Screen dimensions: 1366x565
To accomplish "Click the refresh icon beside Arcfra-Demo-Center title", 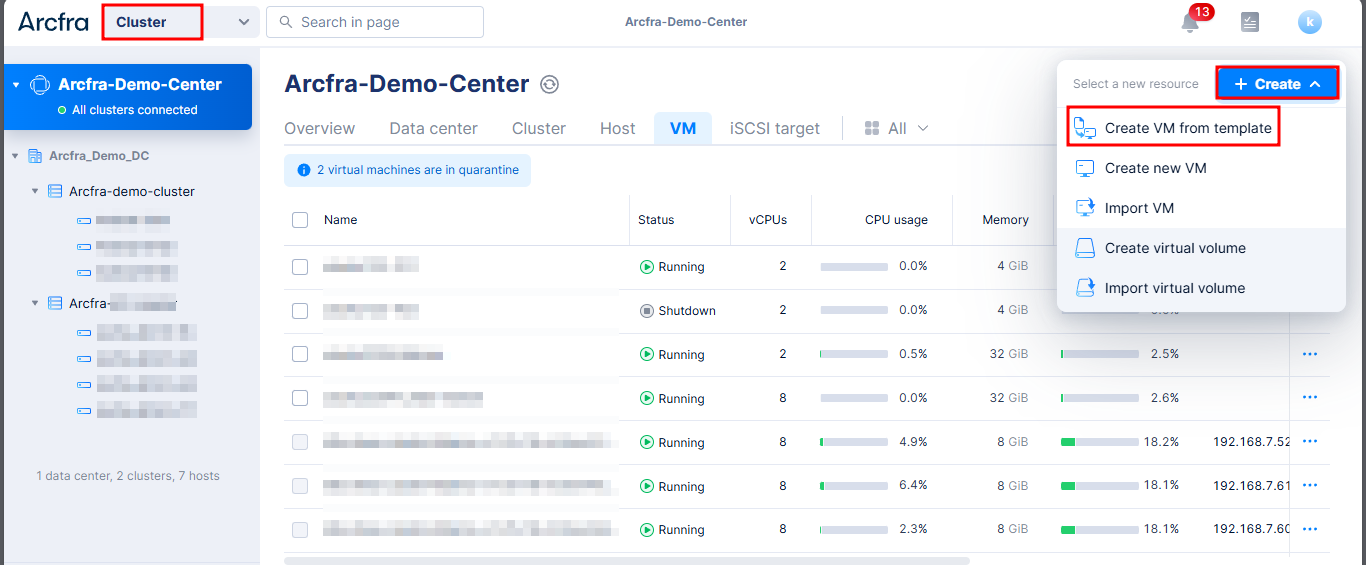I will (549, 85).
